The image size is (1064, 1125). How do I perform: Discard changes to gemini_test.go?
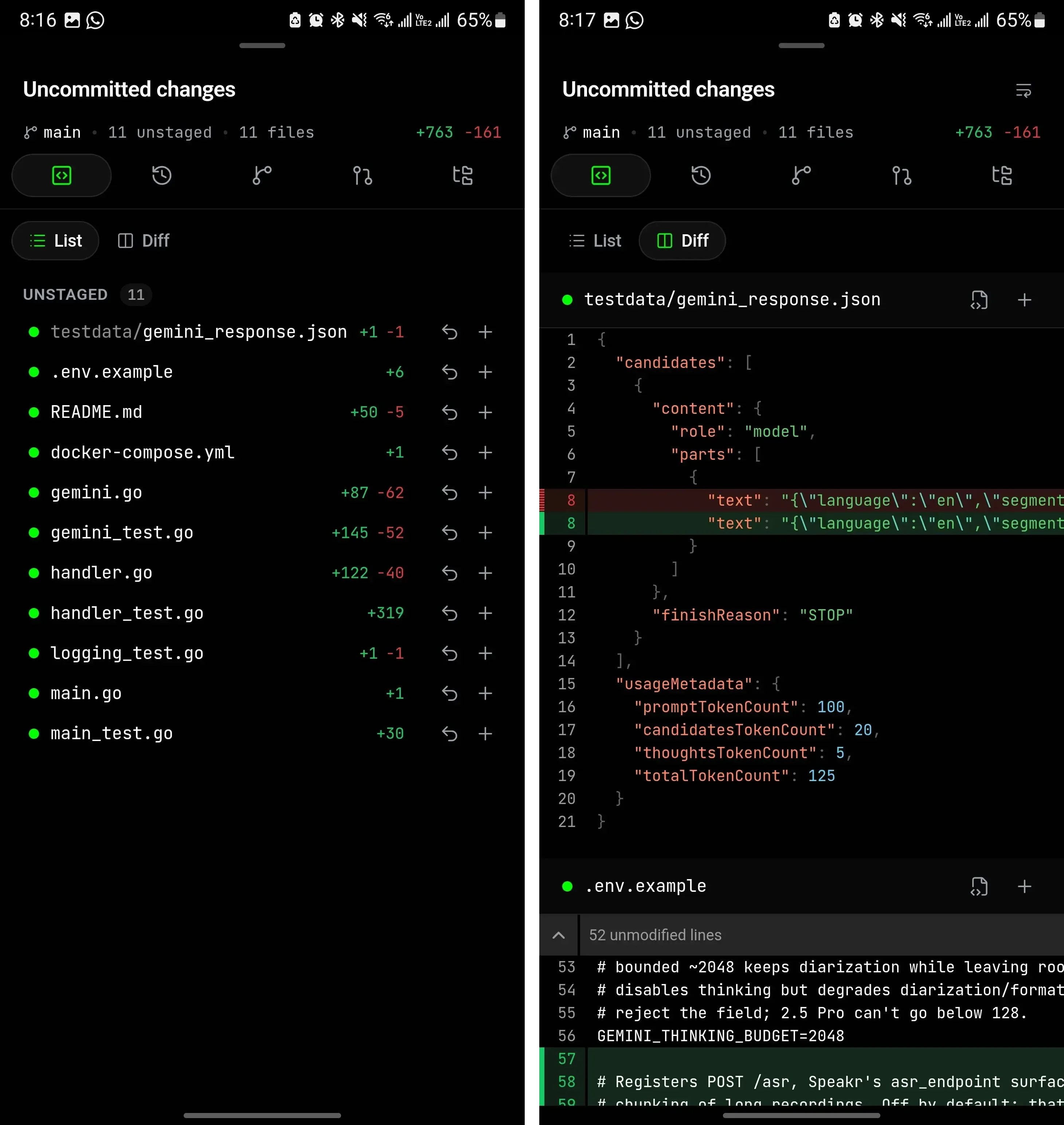(449, 533)
